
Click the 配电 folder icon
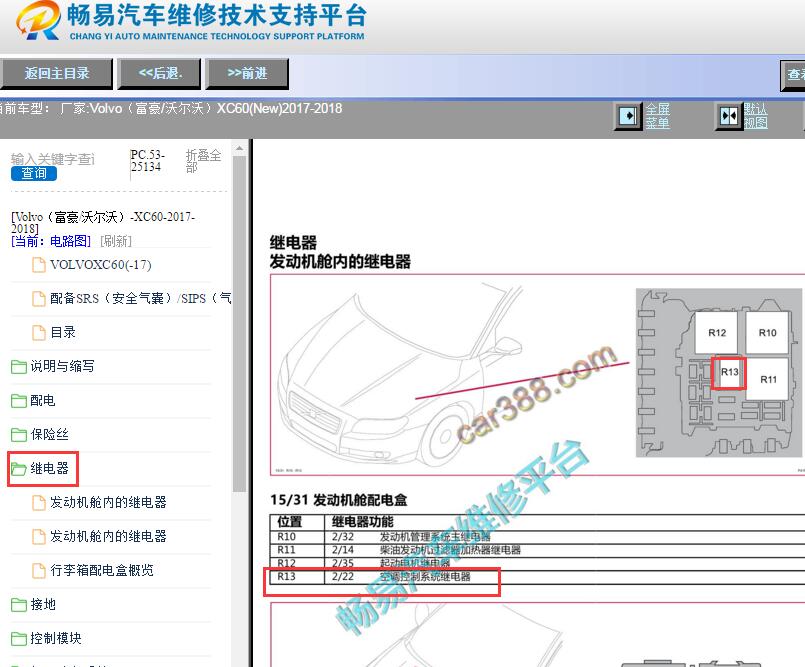(x=19, y=401)
